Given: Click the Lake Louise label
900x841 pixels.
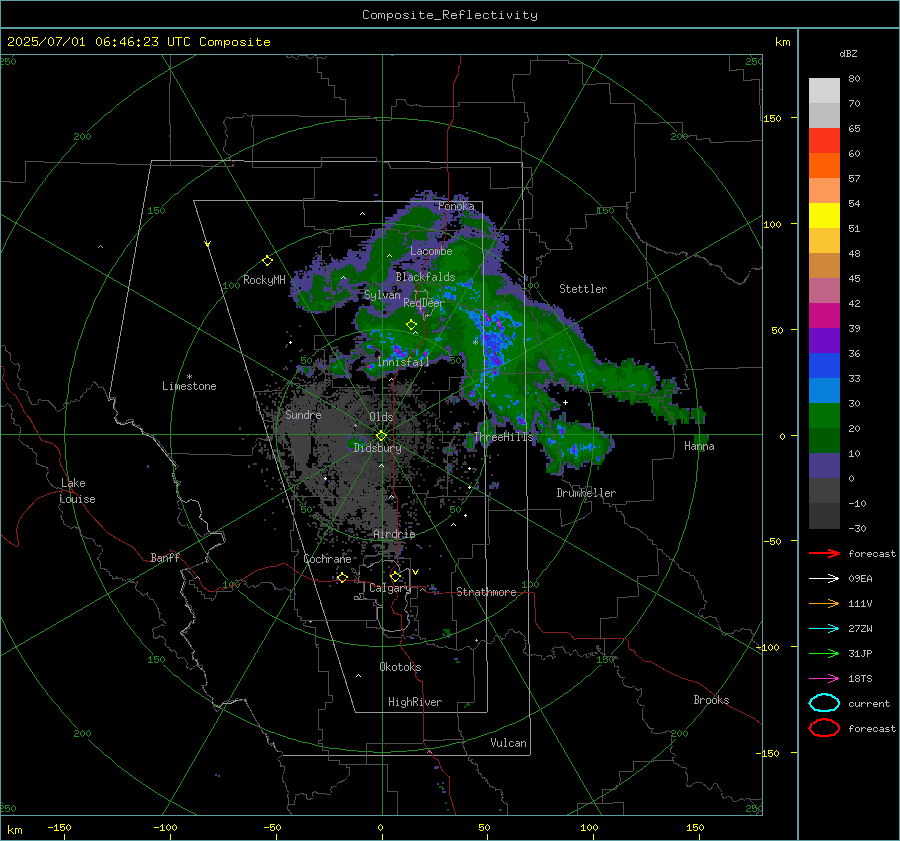Looking at the screenshot, I should click(x=77, y=491).
